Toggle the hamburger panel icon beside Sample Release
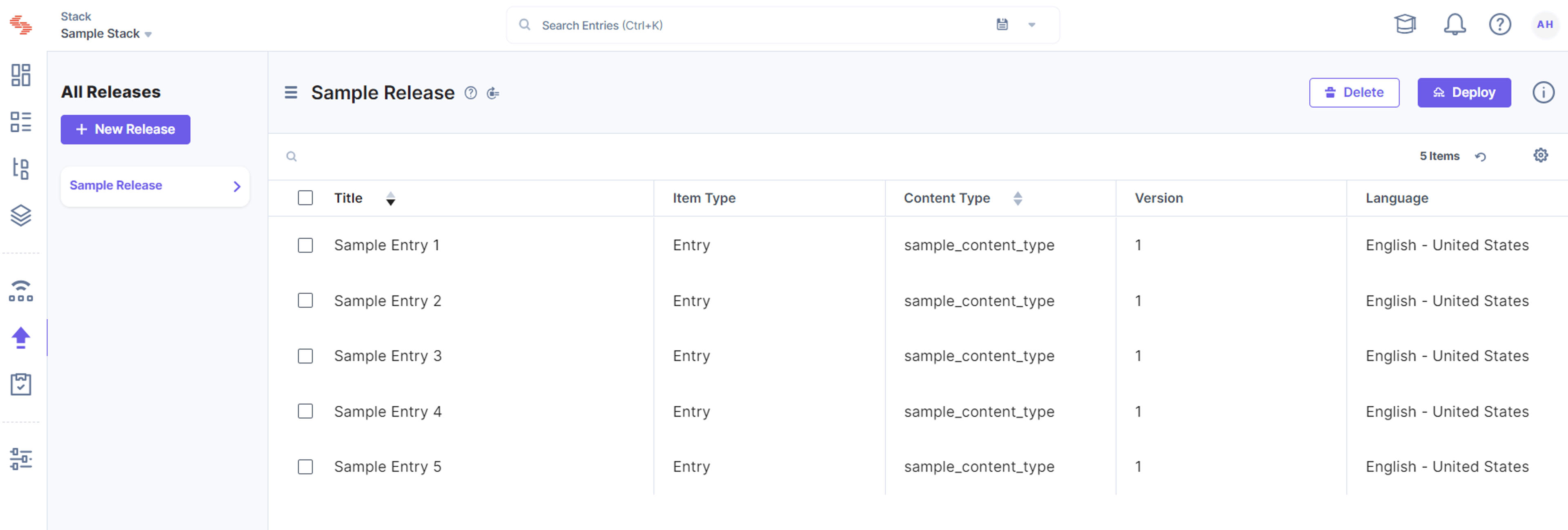The width and height of the screenshot is (1568, 530). click(291, 93)
